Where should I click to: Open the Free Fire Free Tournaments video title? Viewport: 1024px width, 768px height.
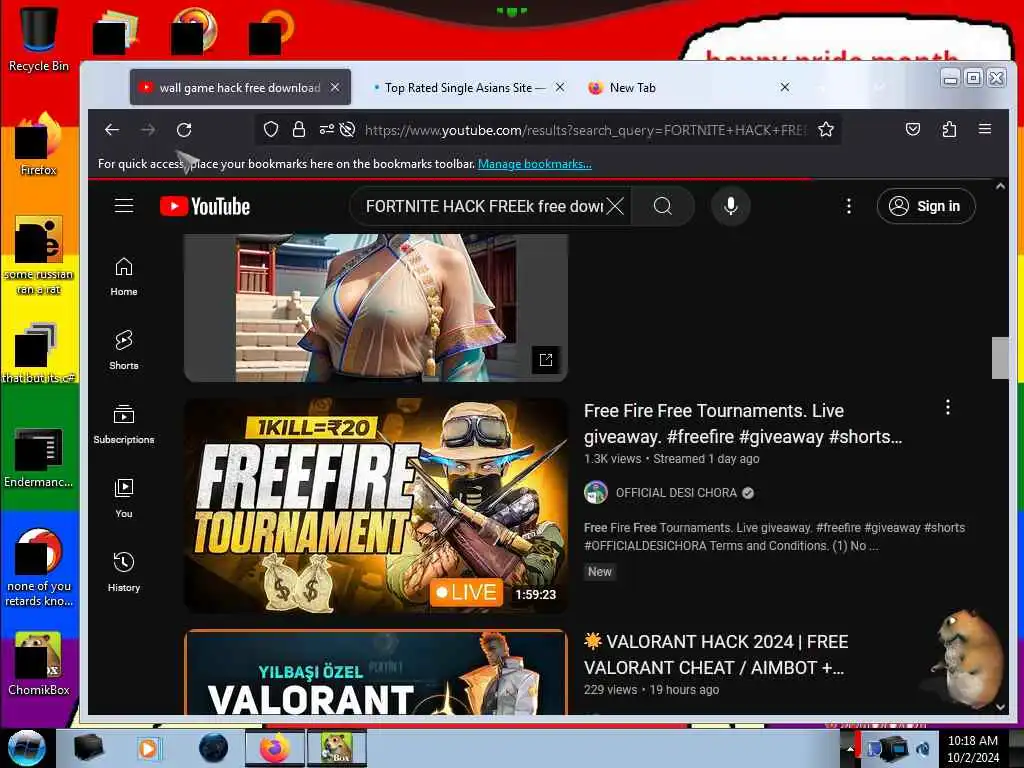[743, 424]
